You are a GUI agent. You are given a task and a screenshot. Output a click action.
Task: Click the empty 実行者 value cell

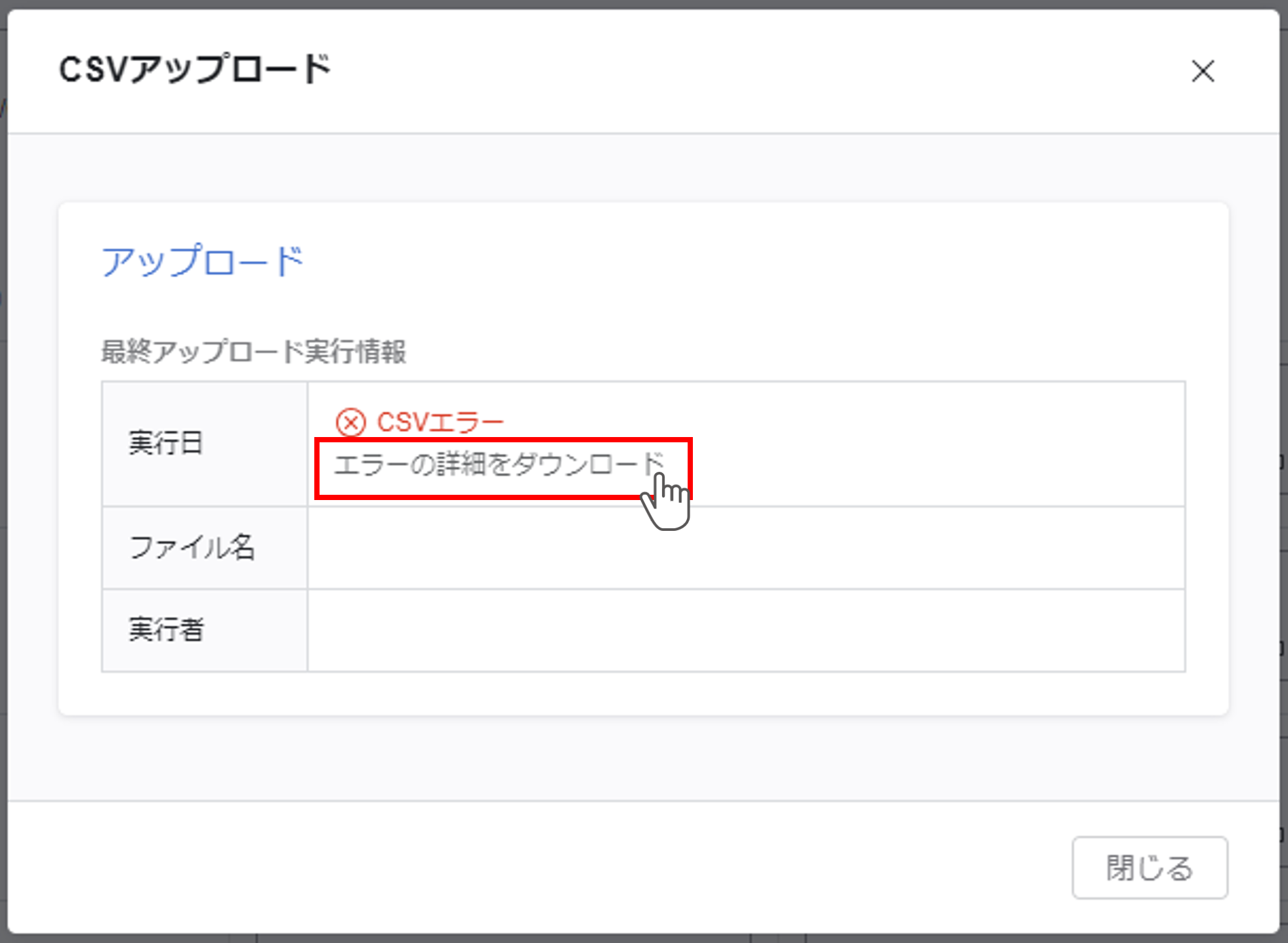745,630
